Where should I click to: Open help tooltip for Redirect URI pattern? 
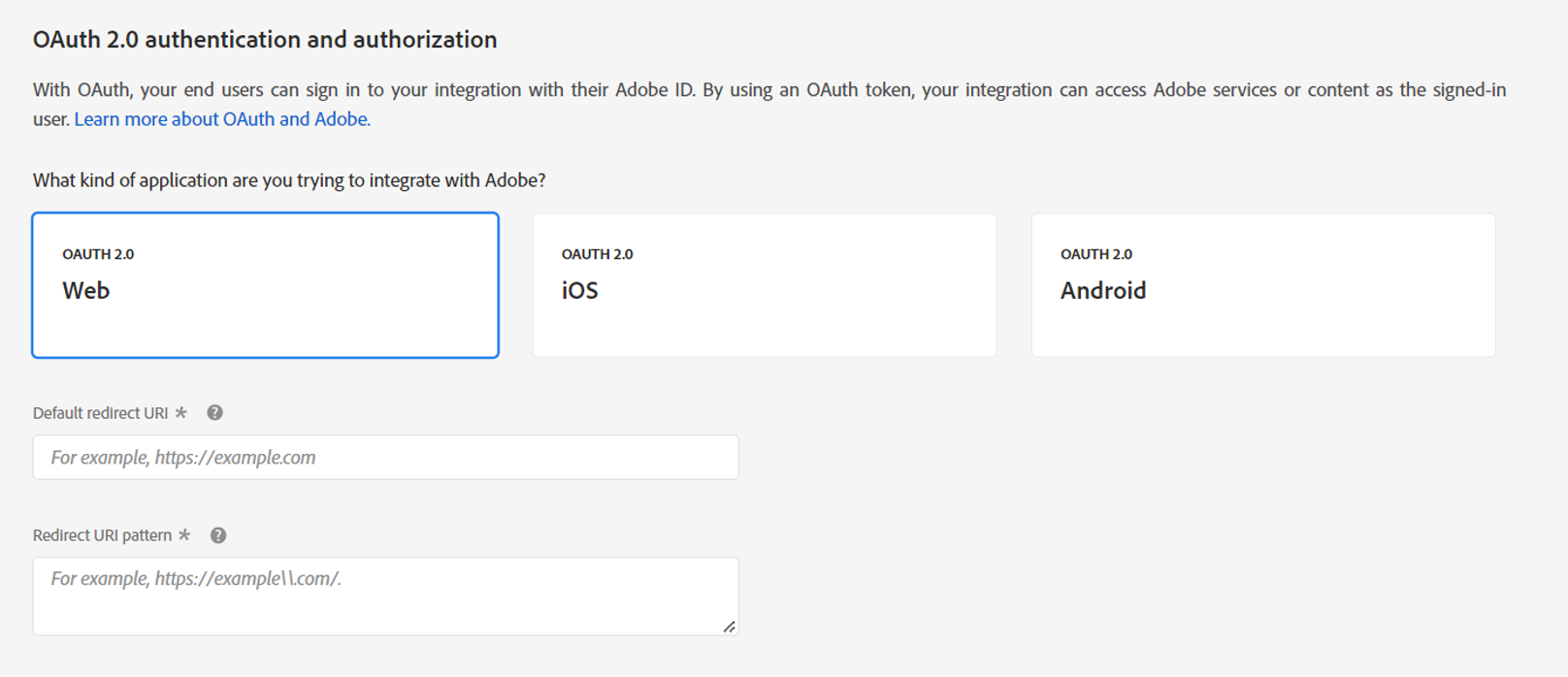[x=218, y=535]
